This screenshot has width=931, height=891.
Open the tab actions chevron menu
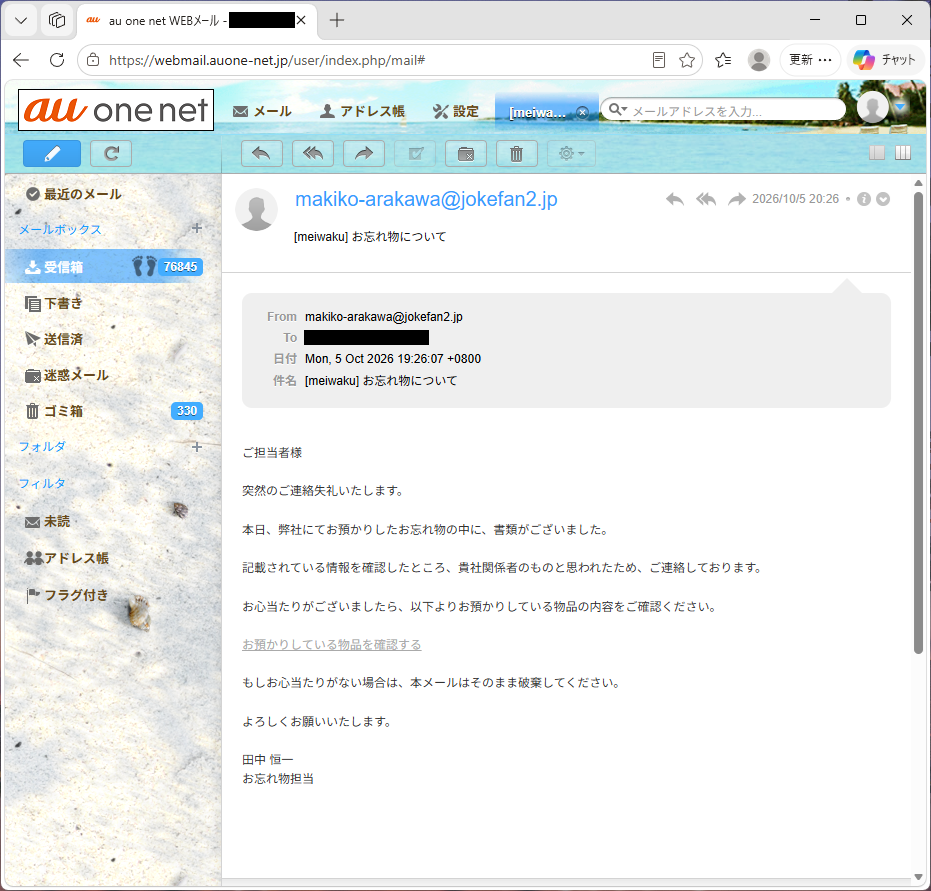(21, 21)
